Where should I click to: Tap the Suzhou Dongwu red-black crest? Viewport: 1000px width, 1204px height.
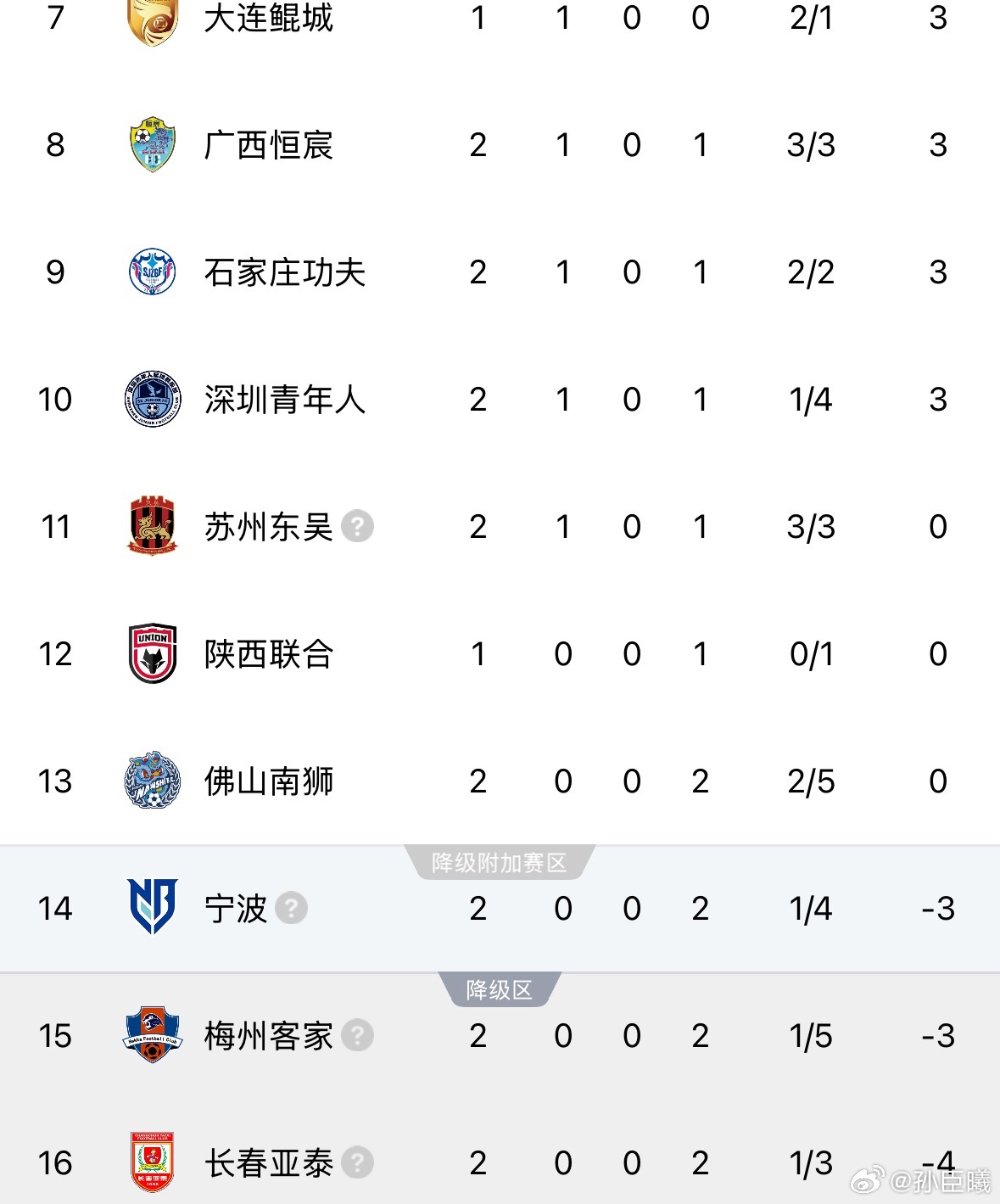coord(153,527)
